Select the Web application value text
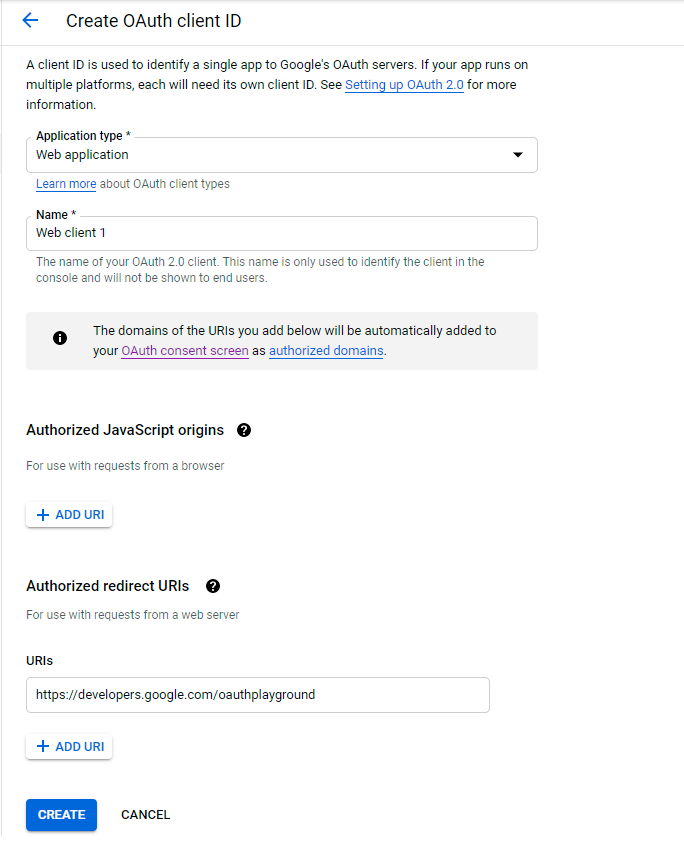Viewport: 684px width, 851px height. [82, 155]
